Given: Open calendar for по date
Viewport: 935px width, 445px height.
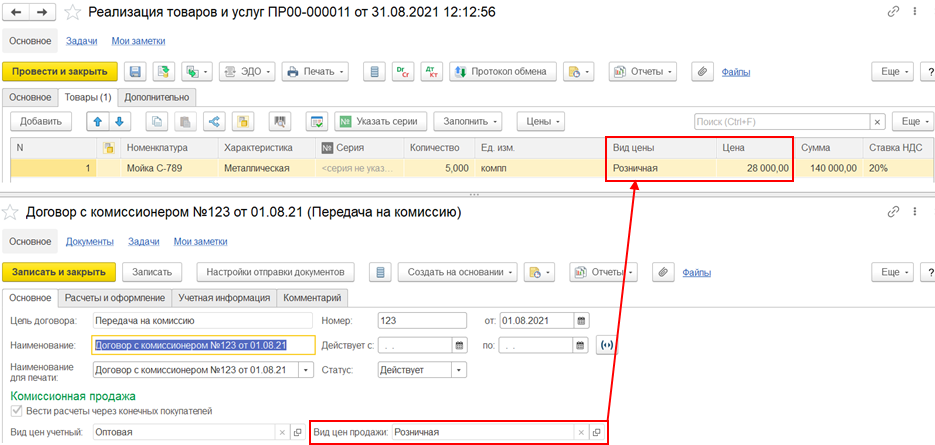Looking at the screenshot, I should 582,345.
